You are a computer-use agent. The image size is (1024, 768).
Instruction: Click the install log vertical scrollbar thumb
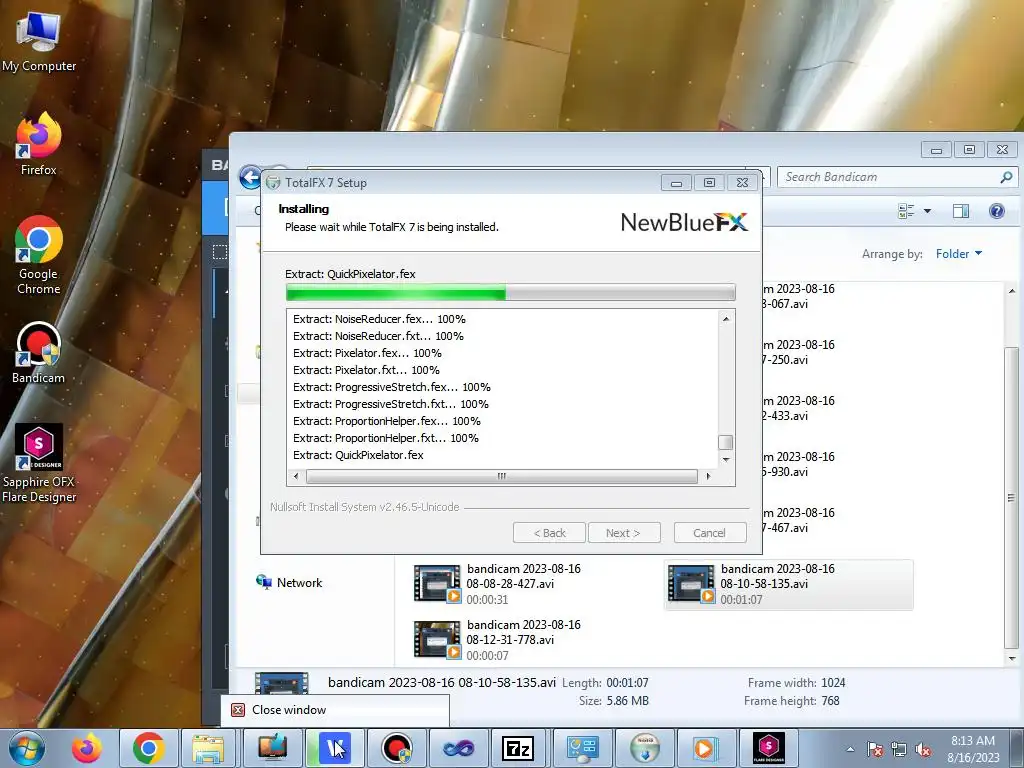click(x=726, y=442)
